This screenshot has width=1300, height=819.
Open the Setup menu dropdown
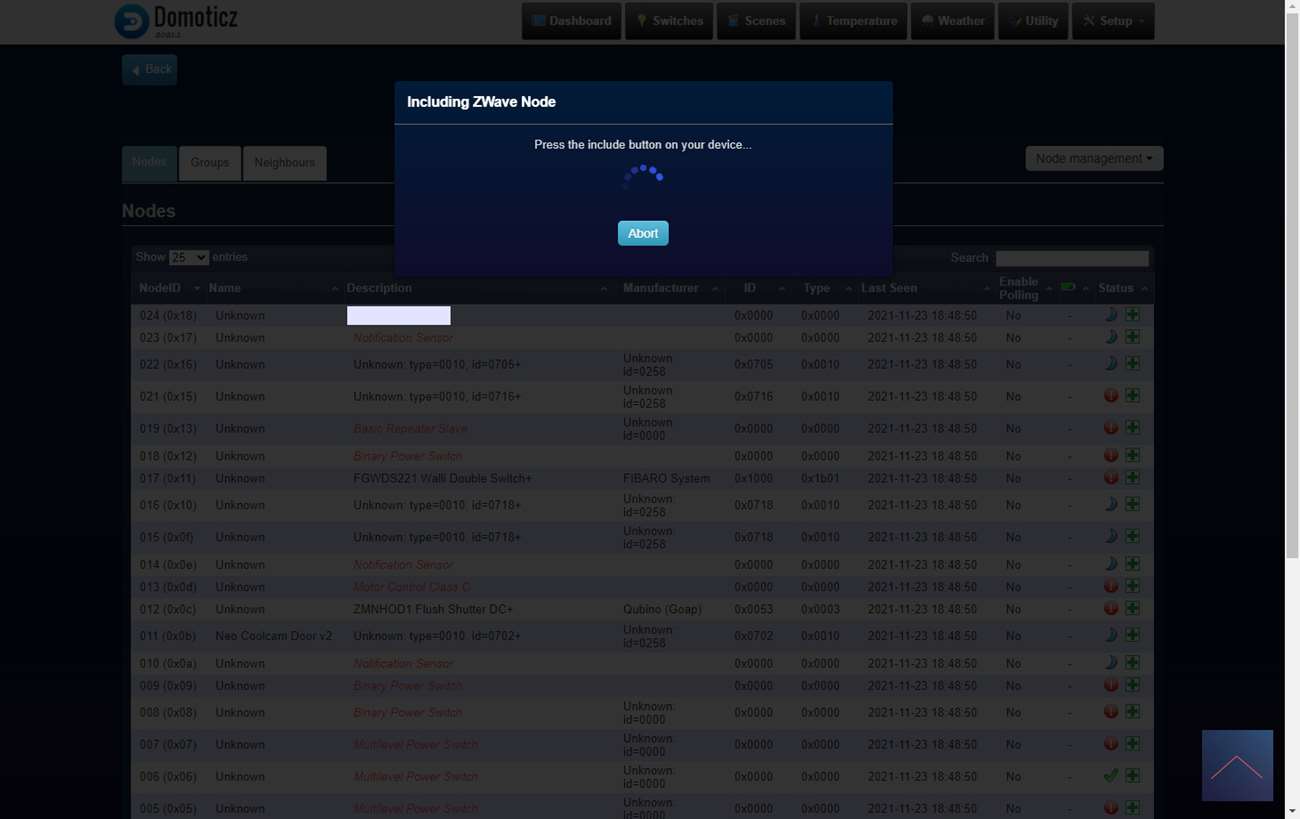(x=1113, y=21)
